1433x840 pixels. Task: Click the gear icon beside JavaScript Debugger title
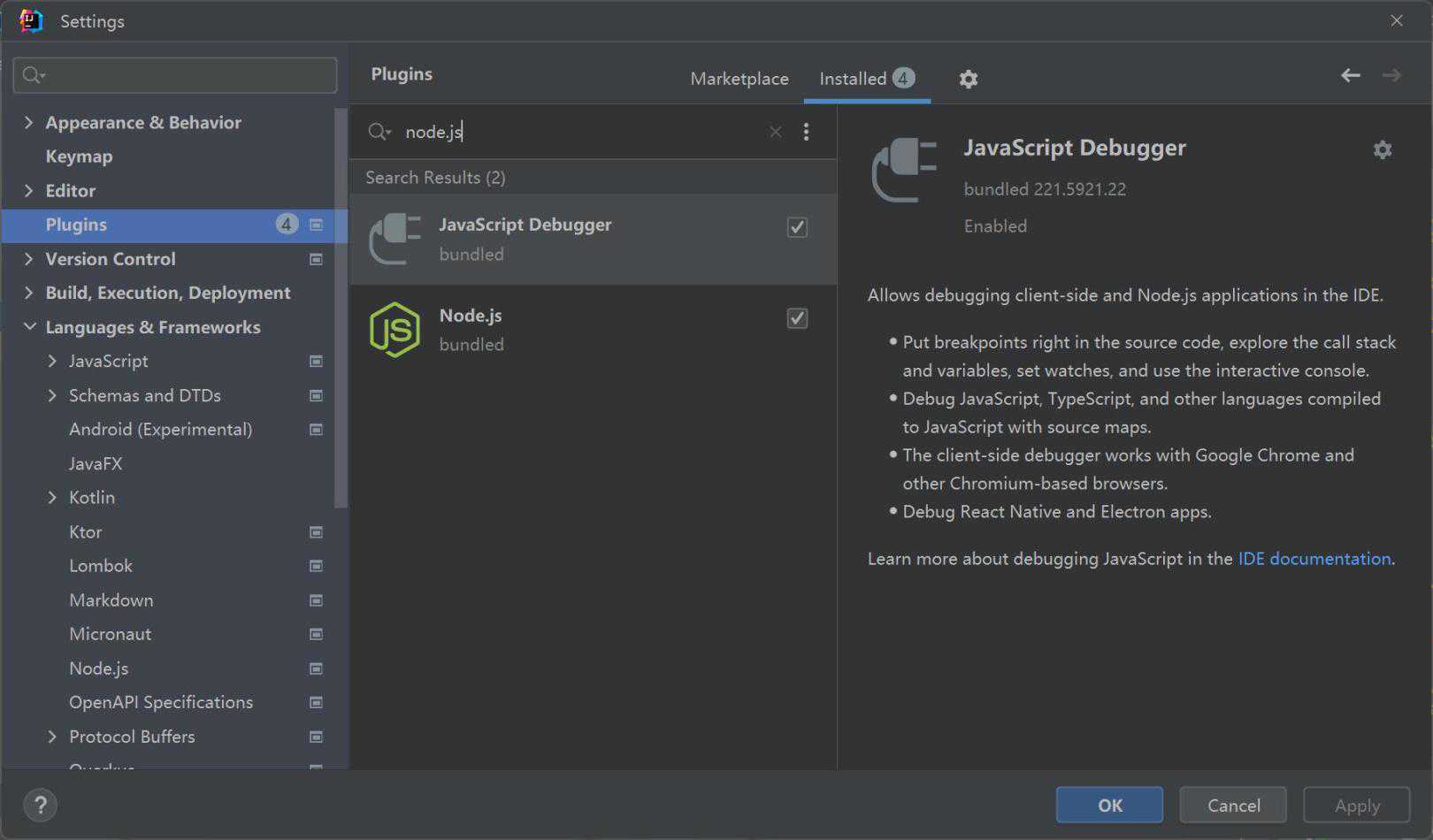pos(1382,150)
